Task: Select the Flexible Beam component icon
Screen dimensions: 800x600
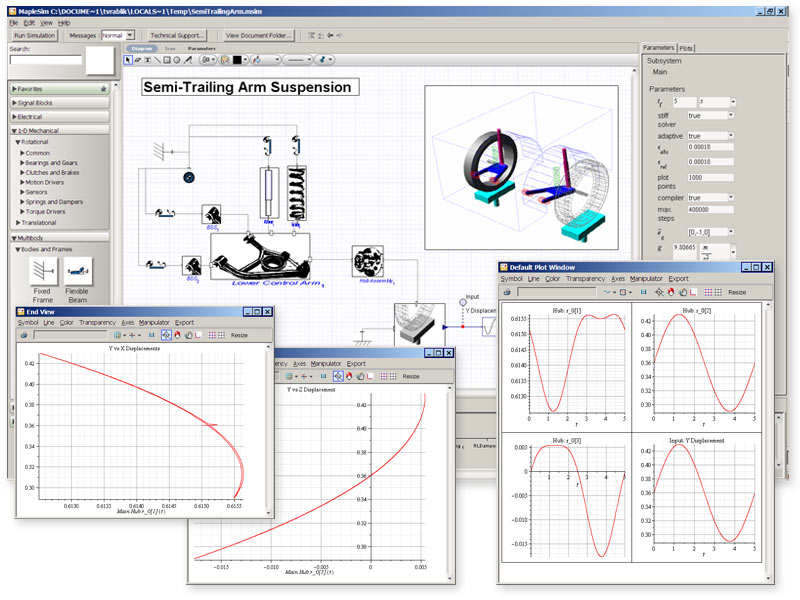Action: click(x=77, y=270)
